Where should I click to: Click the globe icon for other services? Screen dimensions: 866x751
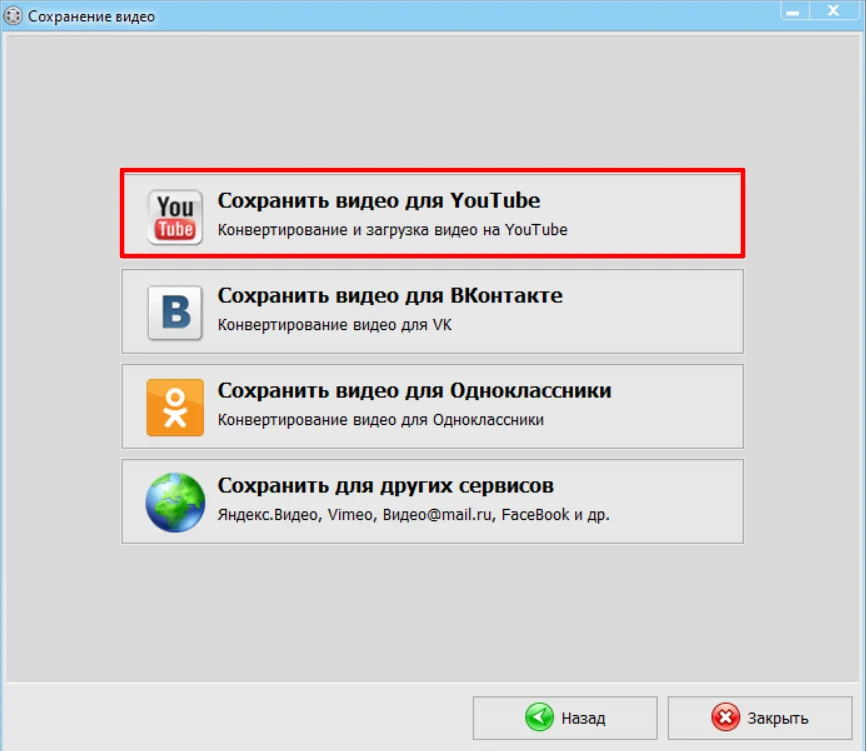[175, 503]
